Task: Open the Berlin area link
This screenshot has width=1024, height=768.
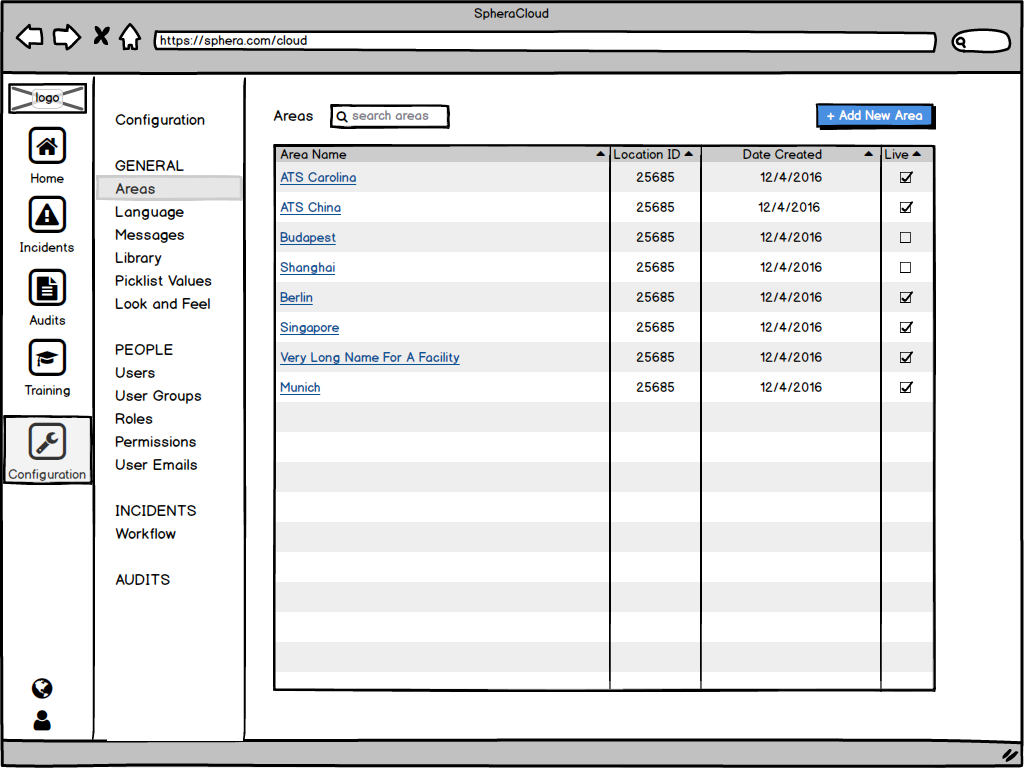Action: 296,298
